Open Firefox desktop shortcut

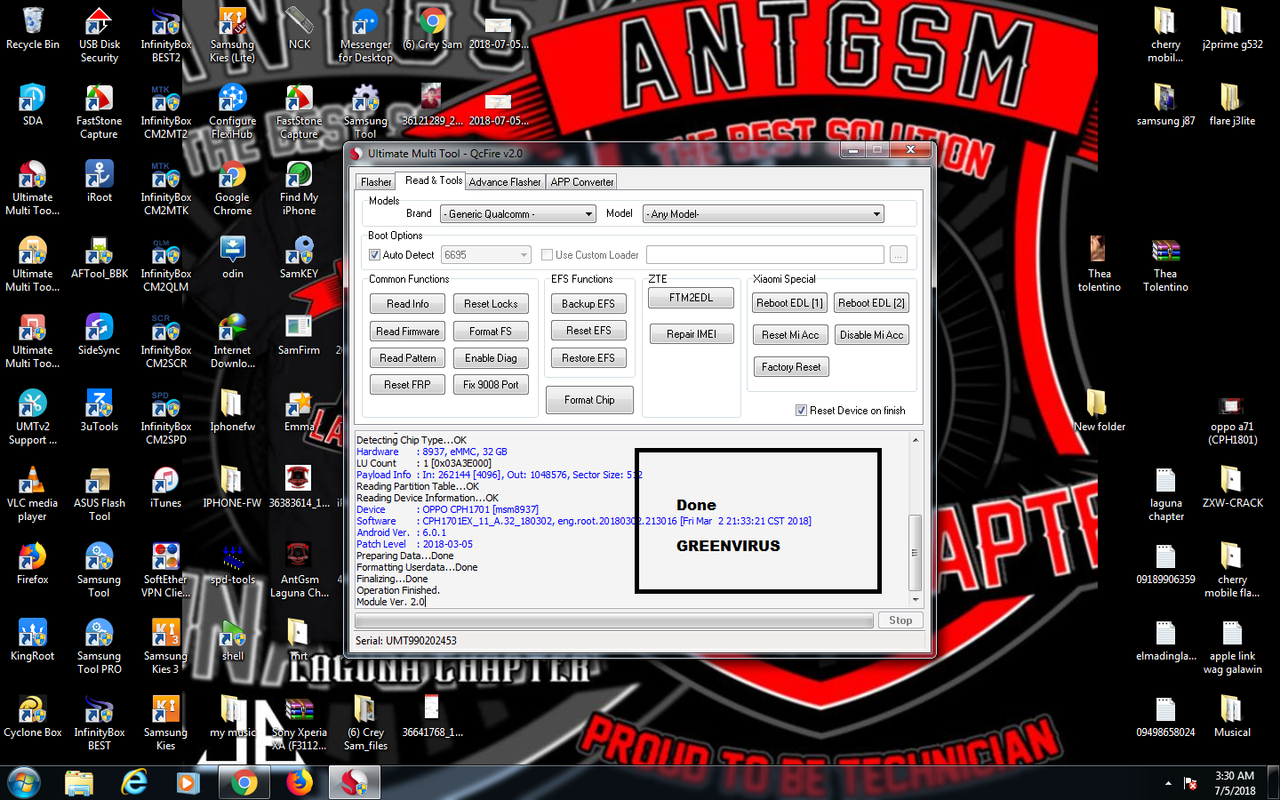point(32,563)
